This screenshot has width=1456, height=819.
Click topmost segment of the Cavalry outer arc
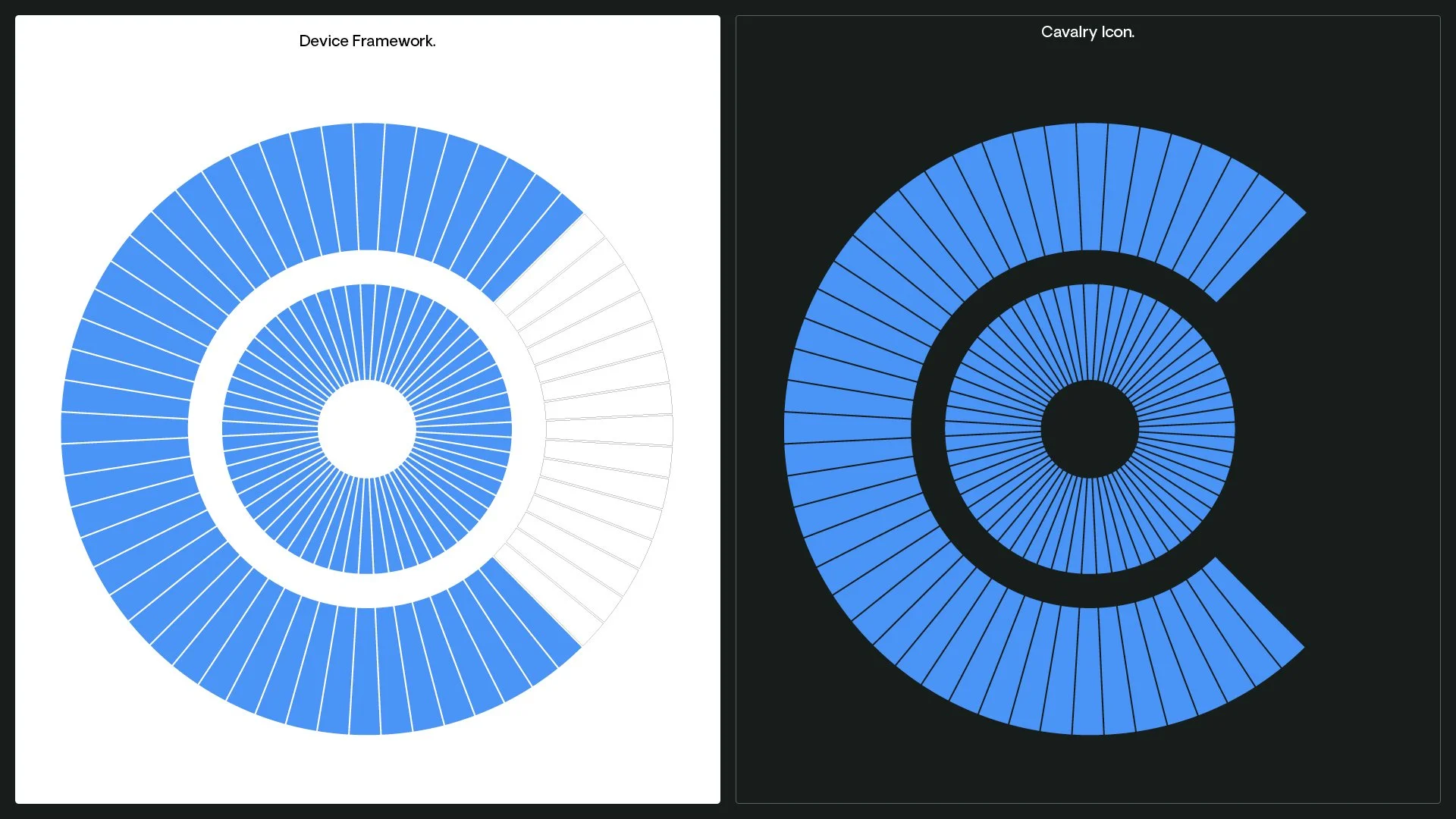tap(1092, 186)
